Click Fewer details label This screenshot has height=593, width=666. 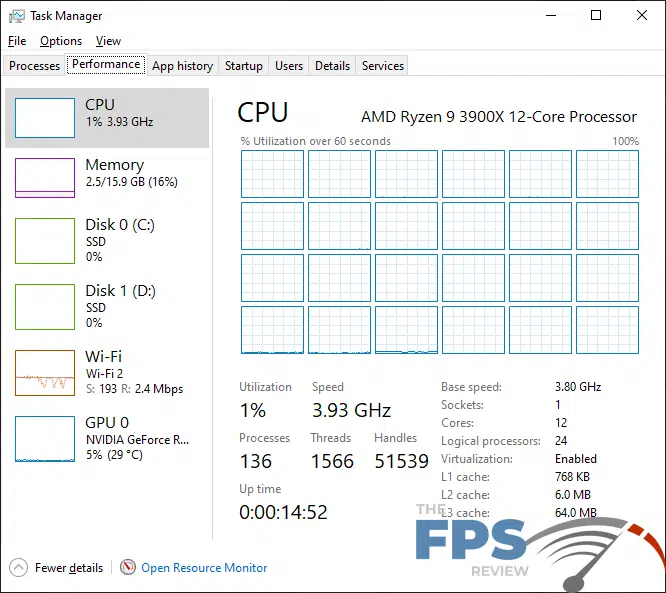69,568
